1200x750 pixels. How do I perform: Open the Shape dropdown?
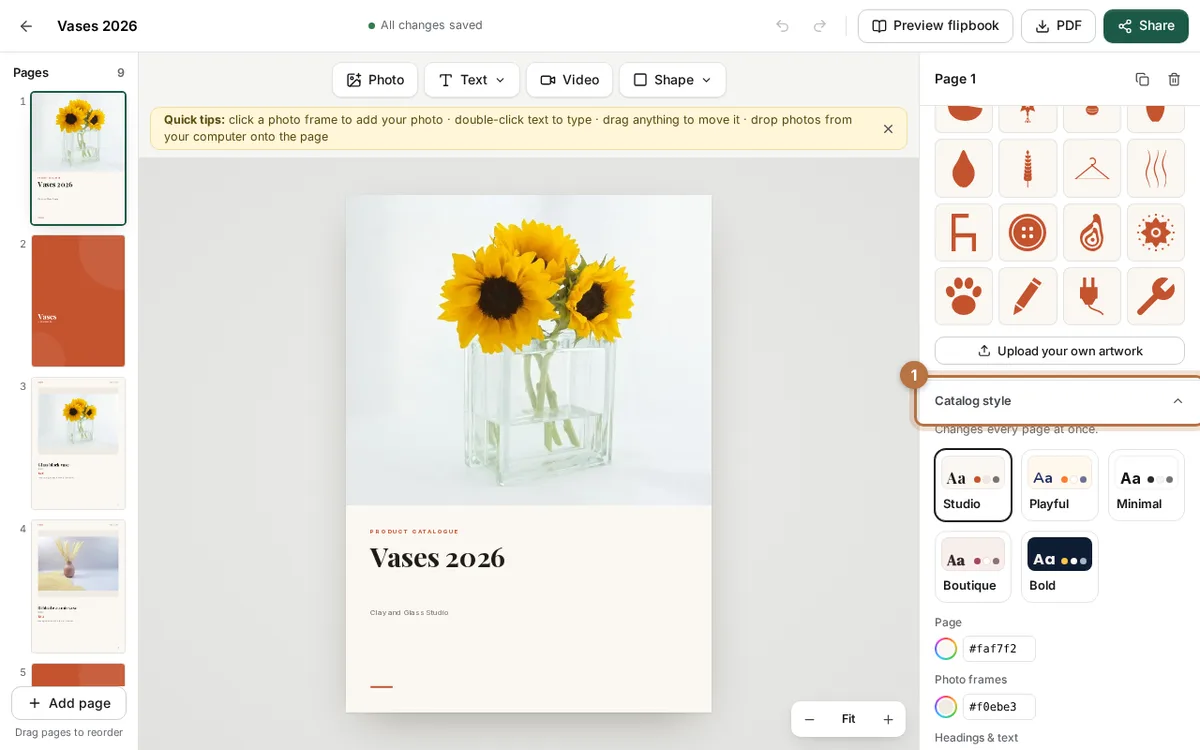(672, 80)
